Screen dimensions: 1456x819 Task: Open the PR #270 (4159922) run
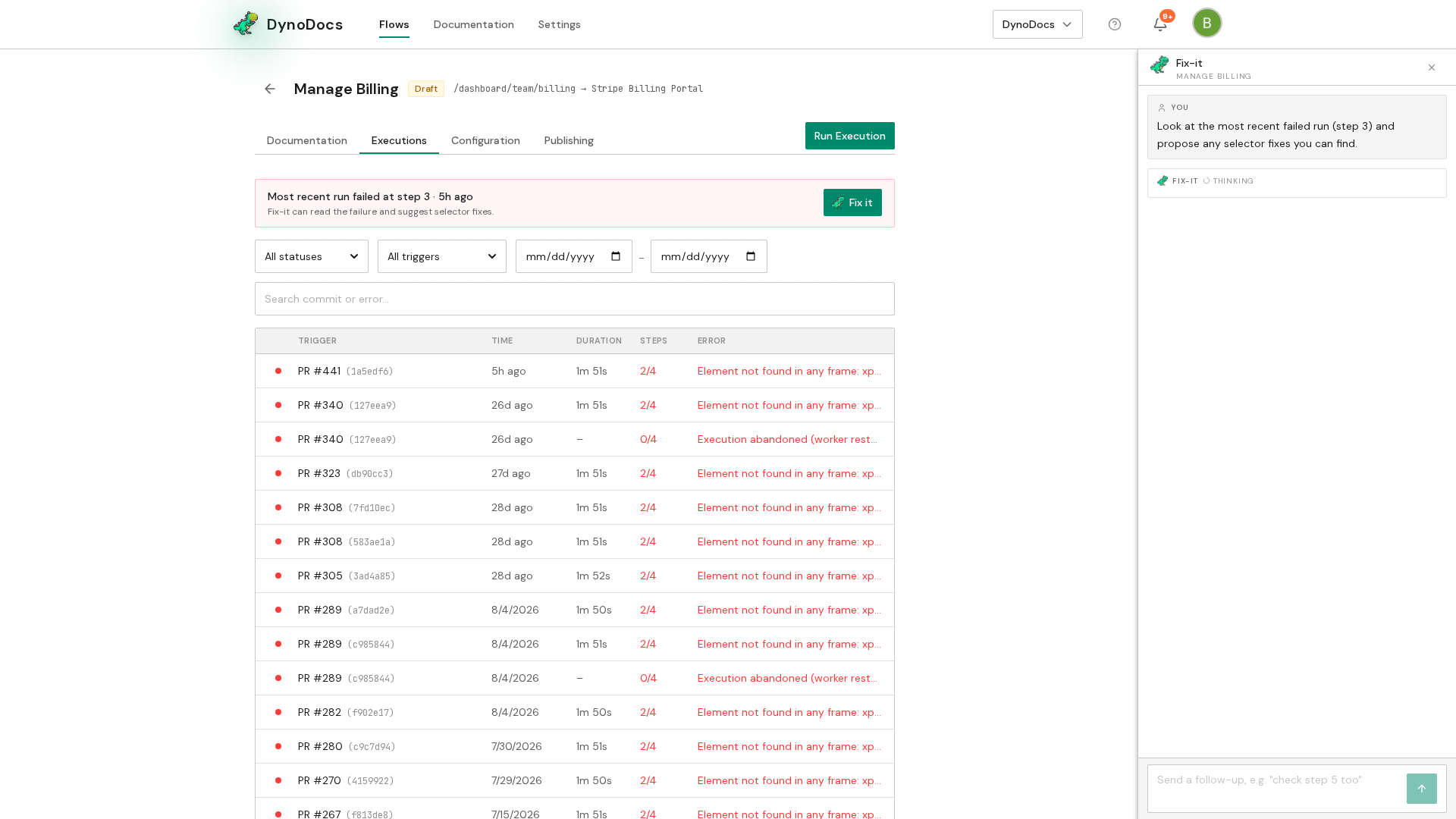pyautogui.click(x=575, y=780)
